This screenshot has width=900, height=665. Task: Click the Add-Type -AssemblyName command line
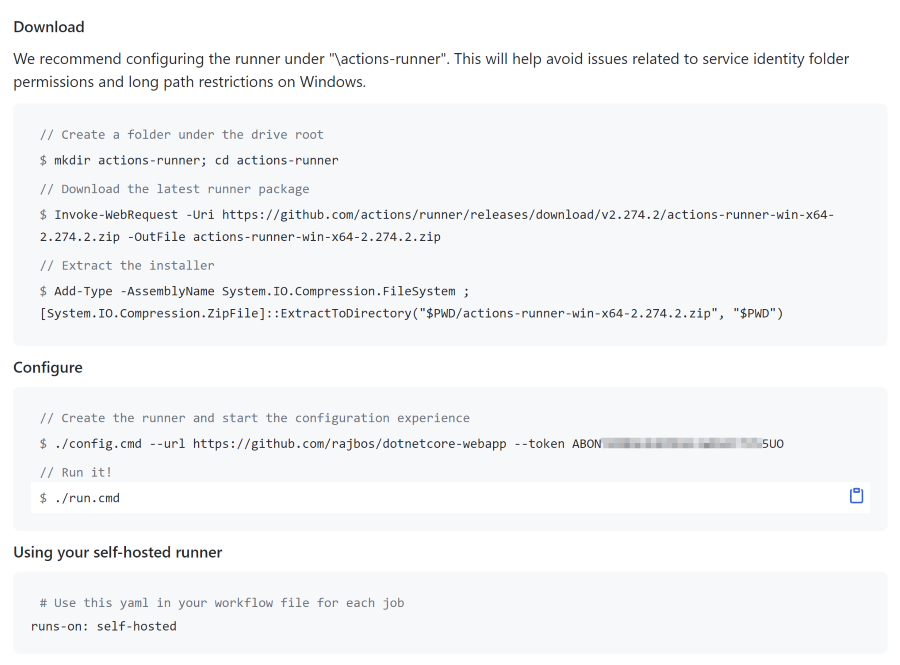[x=254, y=291]
